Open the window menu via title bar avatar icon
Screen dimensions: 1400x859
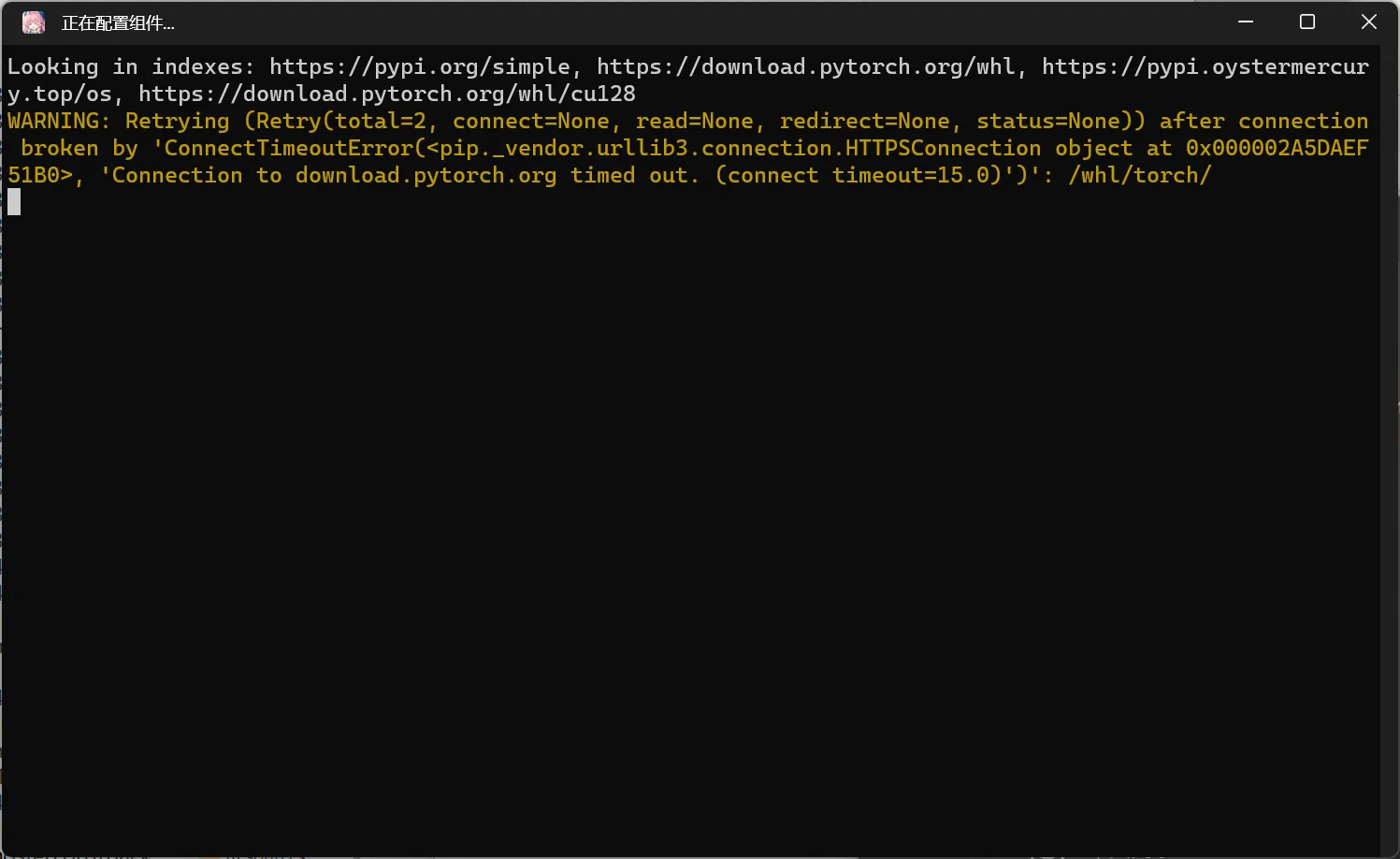point(34,22)
